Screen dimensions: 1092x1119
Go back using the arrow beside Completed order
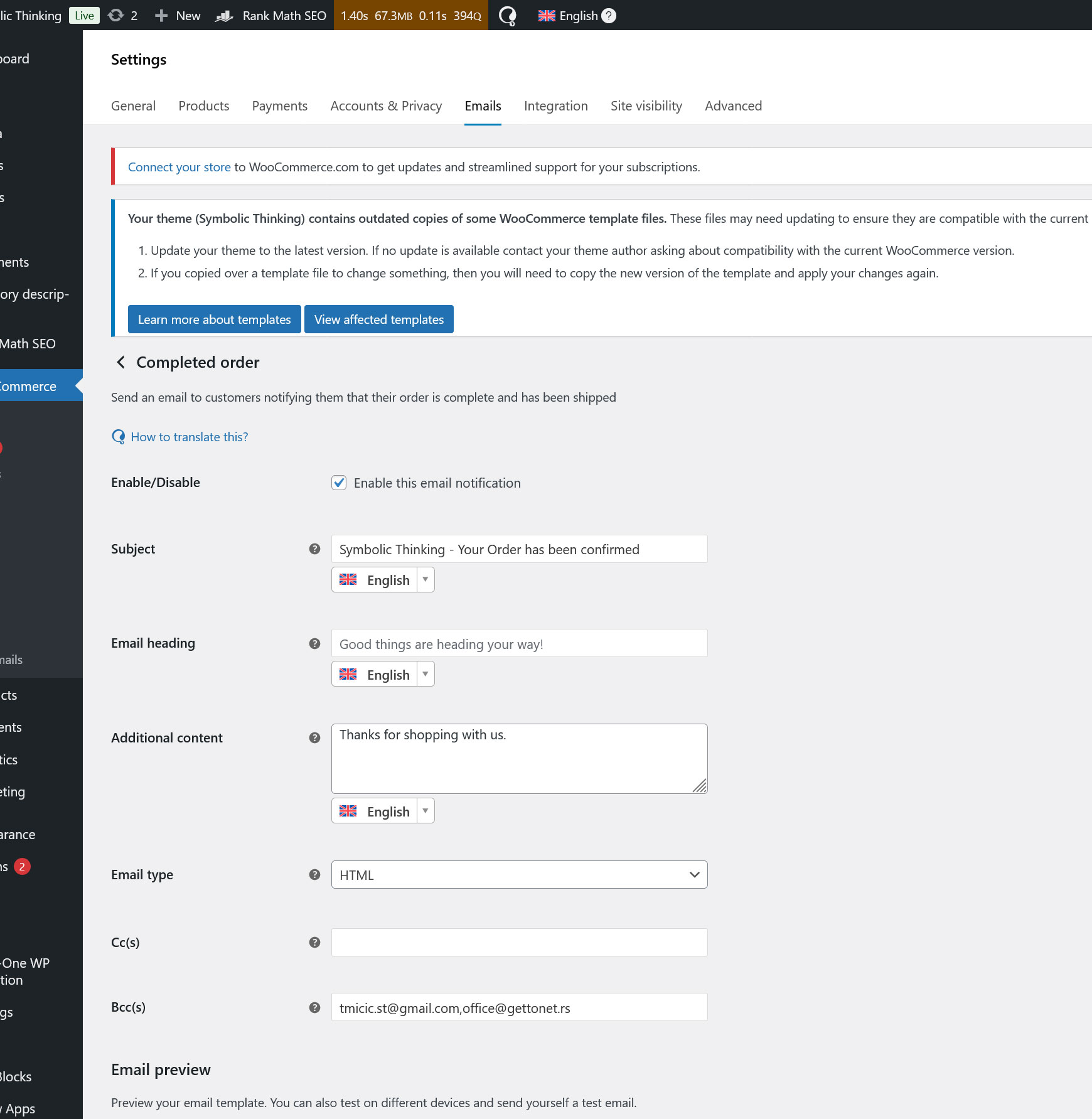tap(120, 362)
